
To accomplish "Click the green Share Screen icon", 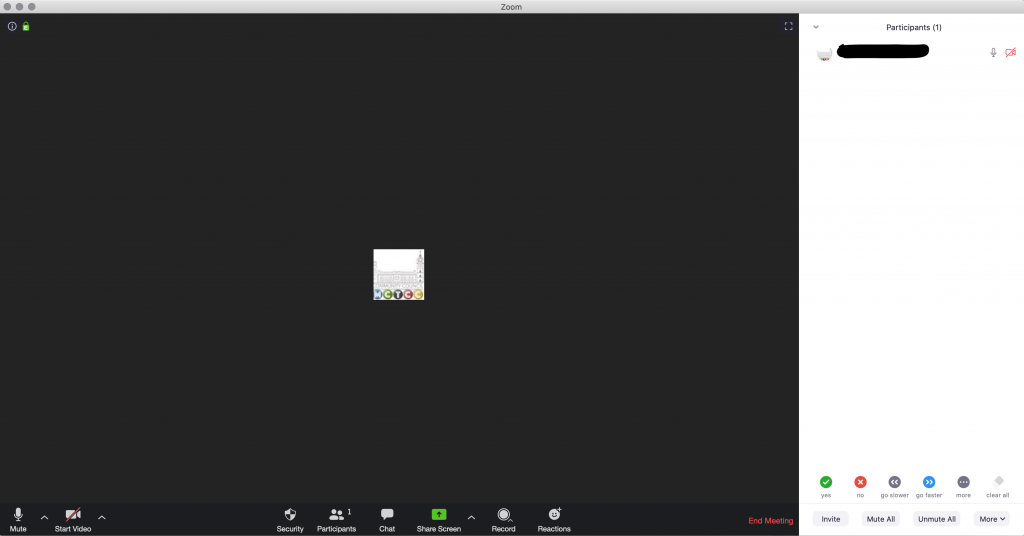I will click(438, 515).
